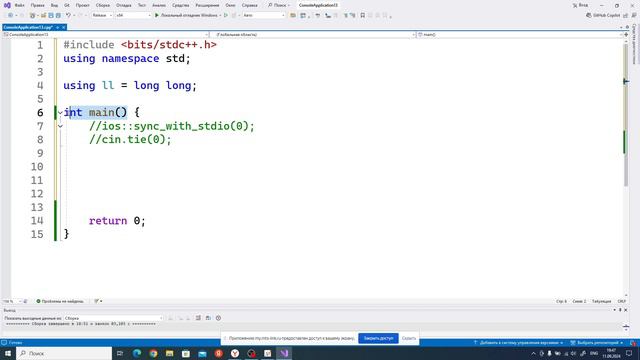640x360 pixels.
Task: Click the ENG language indicator
Action: [594, 353]
